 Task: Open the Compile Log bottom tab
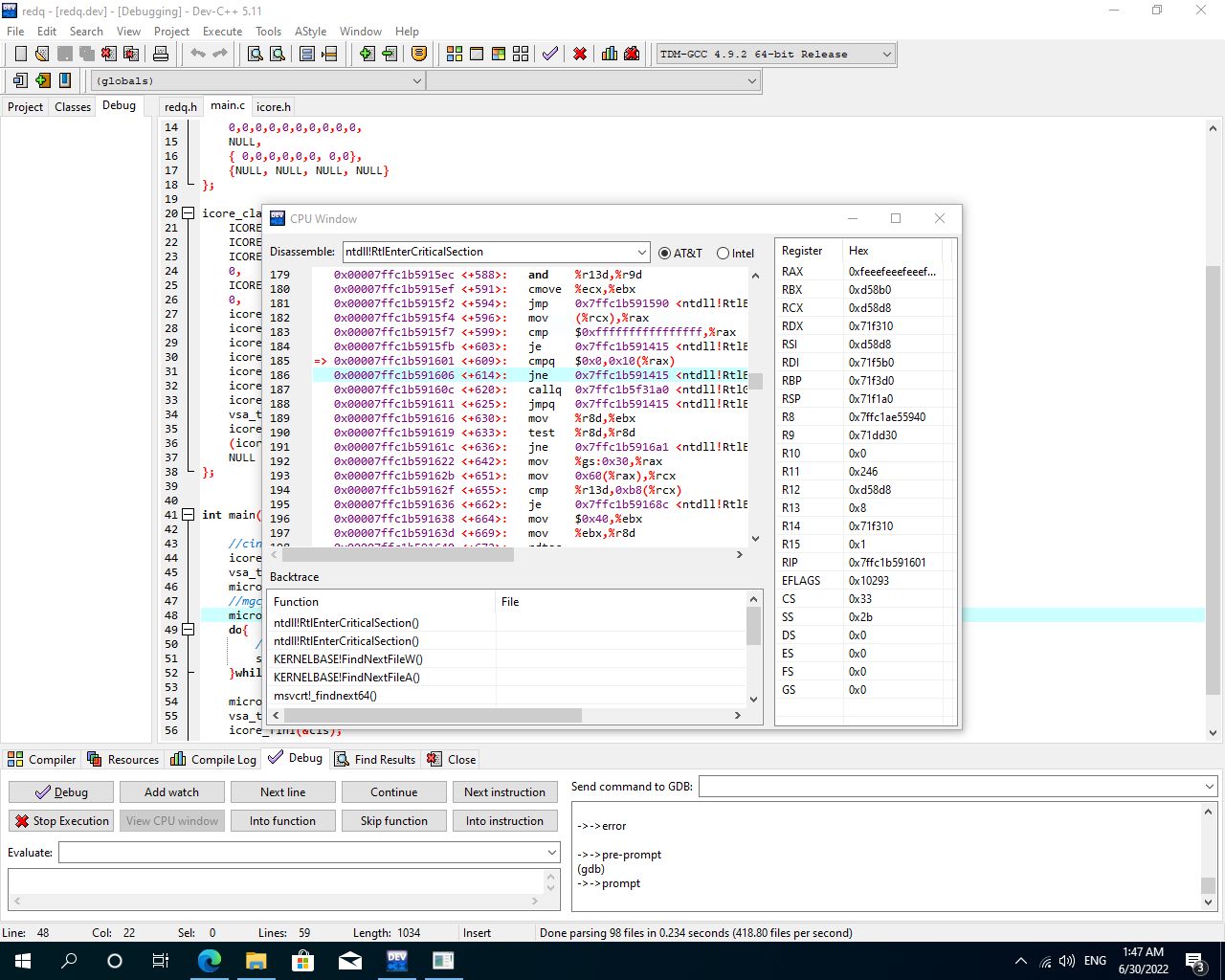pyautogui.click(x=213, y=759)
